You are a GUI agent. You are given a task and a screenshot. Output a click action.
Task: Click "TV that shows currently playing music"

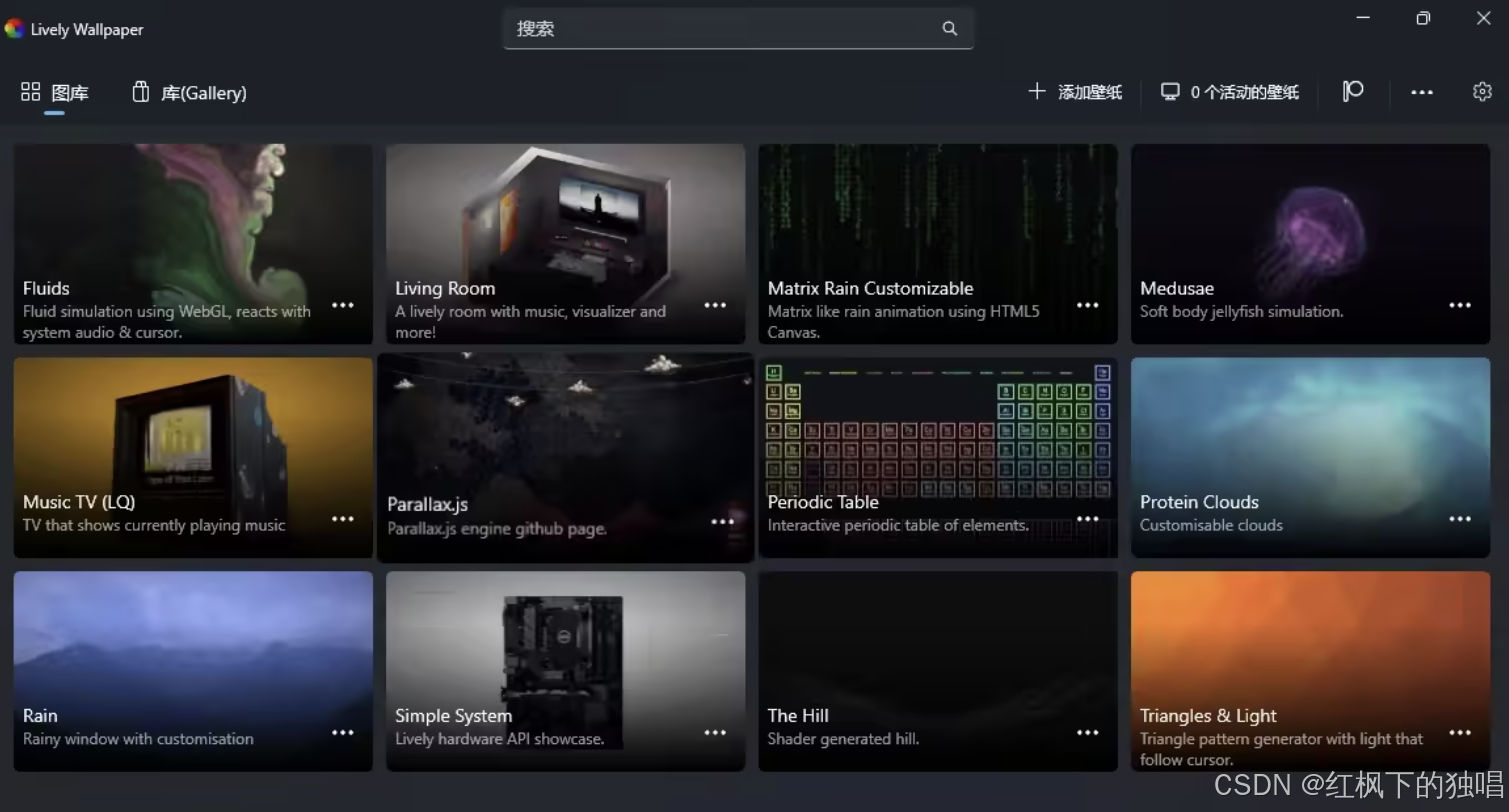pos(154,525)
